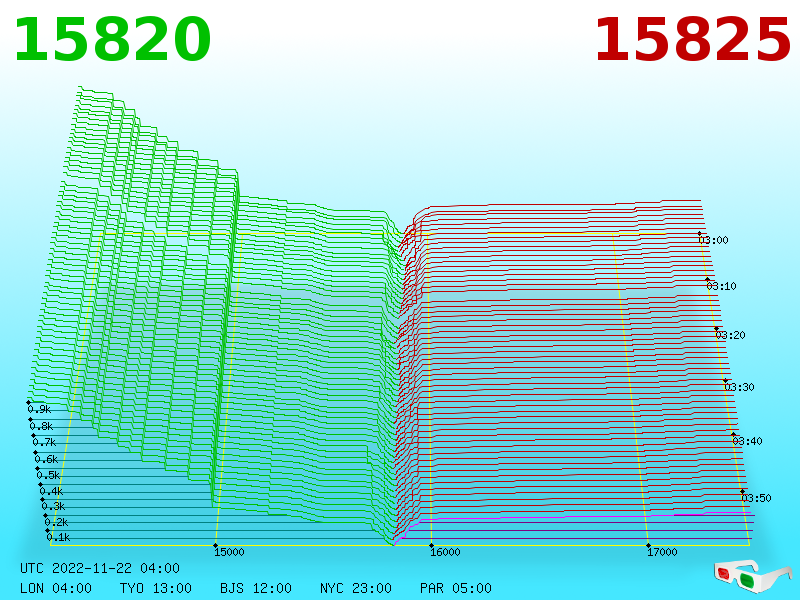Click the 0.4k volume axis label
Screen dimensions: 800x600
coord(52,491)
